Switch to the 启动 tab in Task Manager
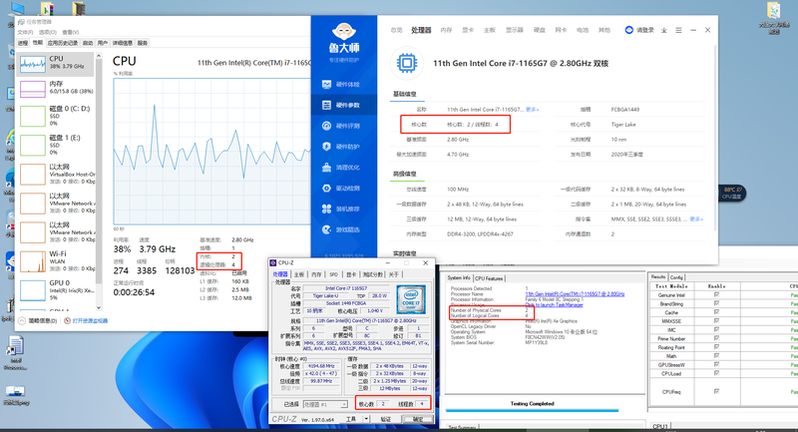Screen dimensions: 798x432 [88, 43]
